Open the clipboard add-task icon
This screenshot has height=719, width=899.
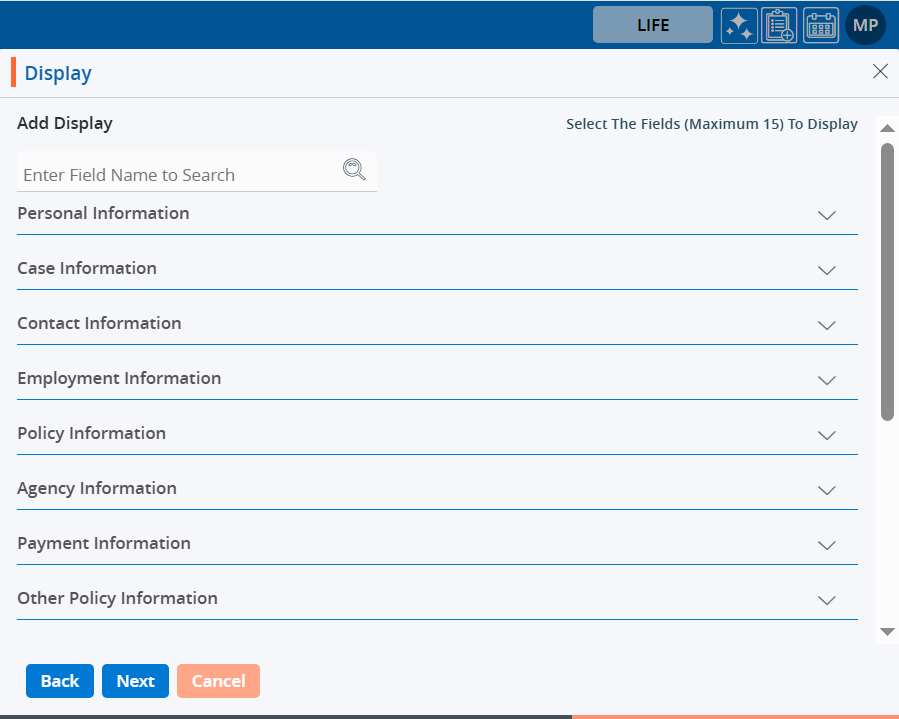[x=779, y=25]
